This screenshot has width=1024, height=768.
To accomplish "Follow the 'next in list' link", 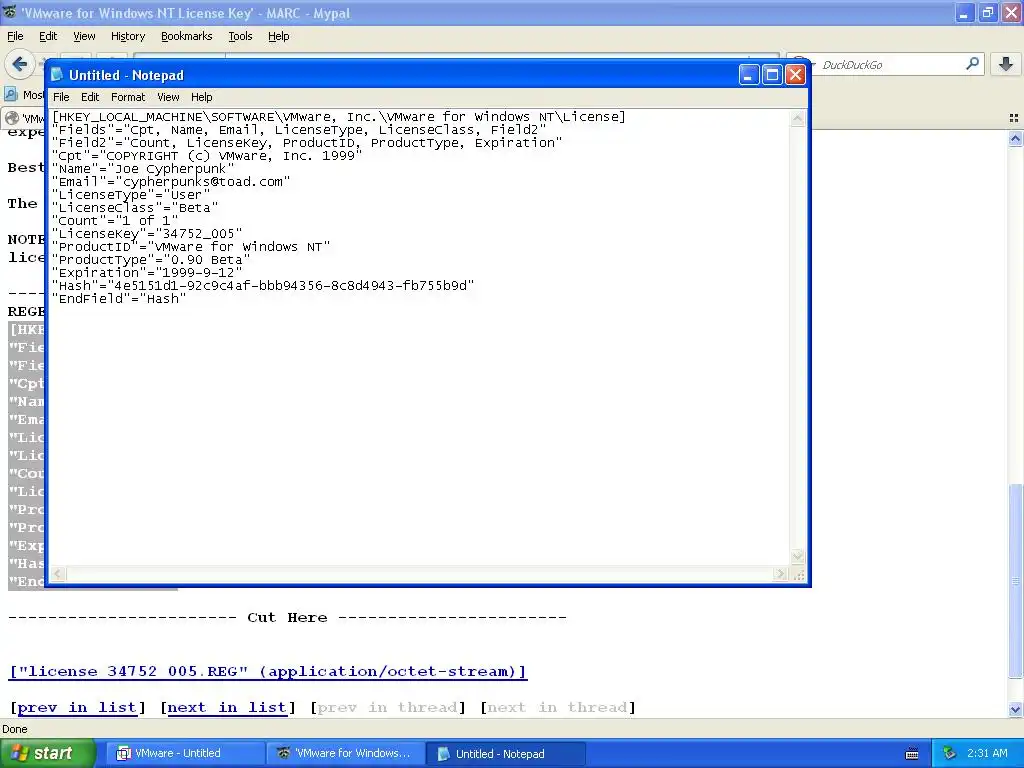I will pos(228,707).
